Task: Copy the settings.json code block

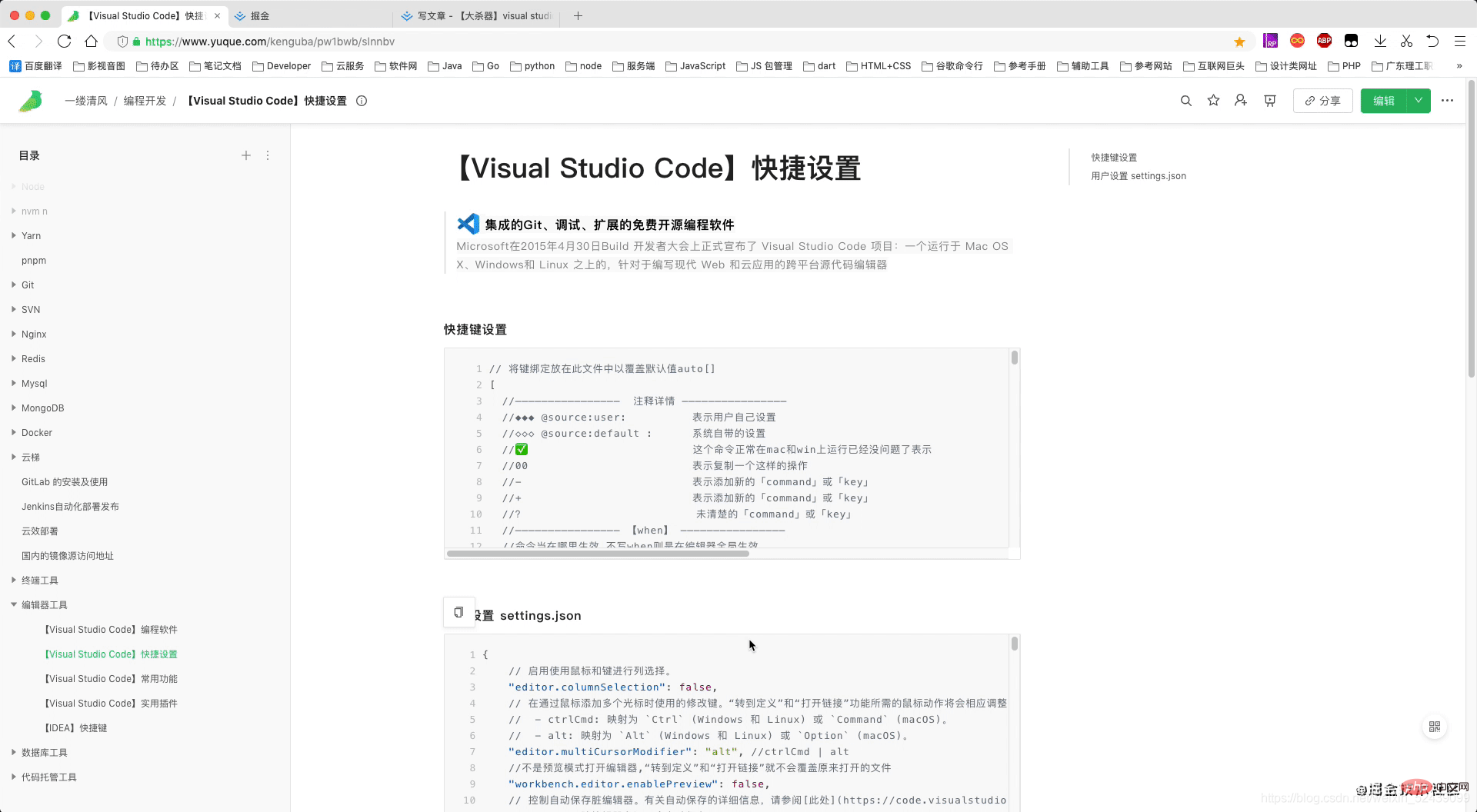Action: point(458,612)
